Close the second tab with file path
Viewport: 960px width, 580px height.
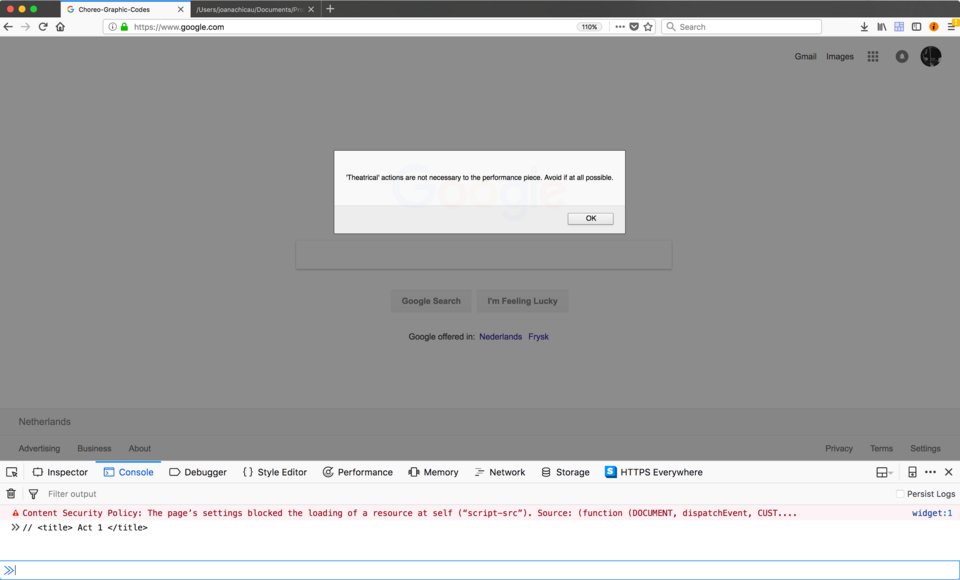(x=311, y=9)
